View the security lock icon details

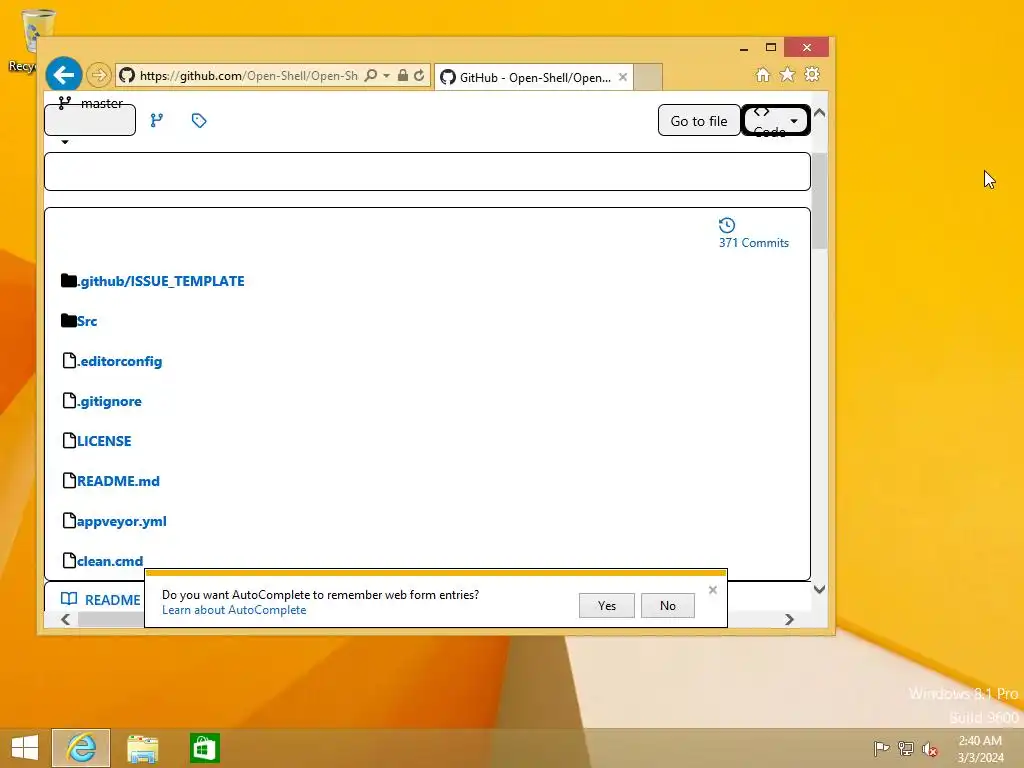[x=403, y=76]
